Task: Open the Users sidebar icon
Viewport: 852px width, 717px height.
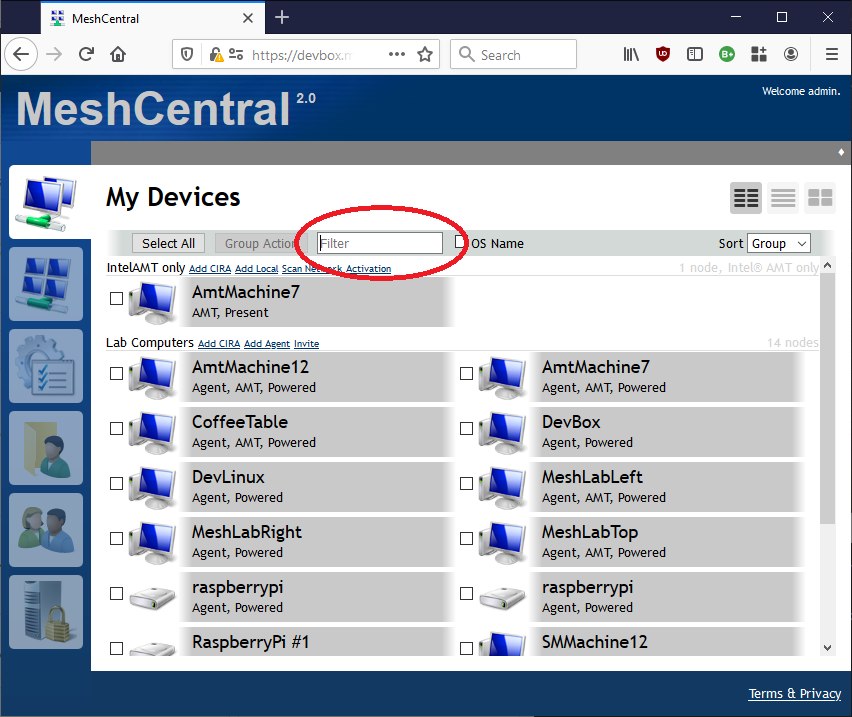Action: click(45, 529)
